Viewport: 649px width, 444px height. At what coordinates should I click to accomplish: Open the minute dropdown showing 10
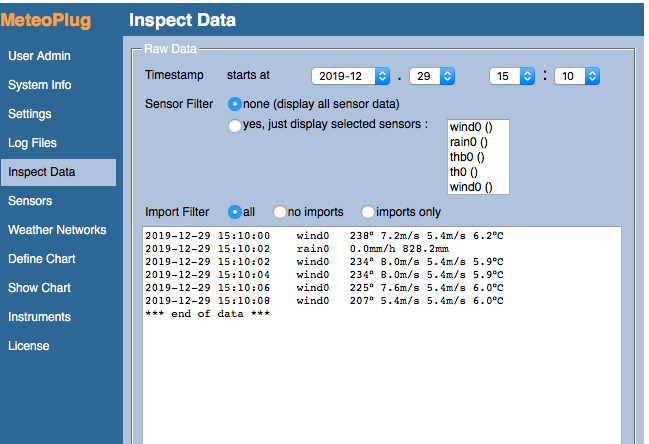point(577,76)
